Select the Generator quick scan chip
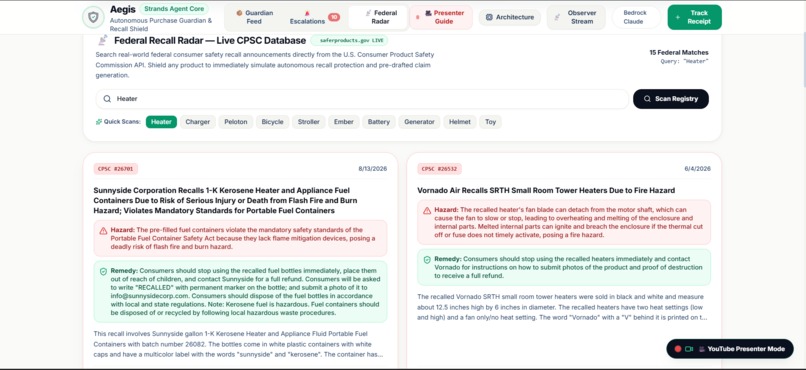 tap(419, 122)
